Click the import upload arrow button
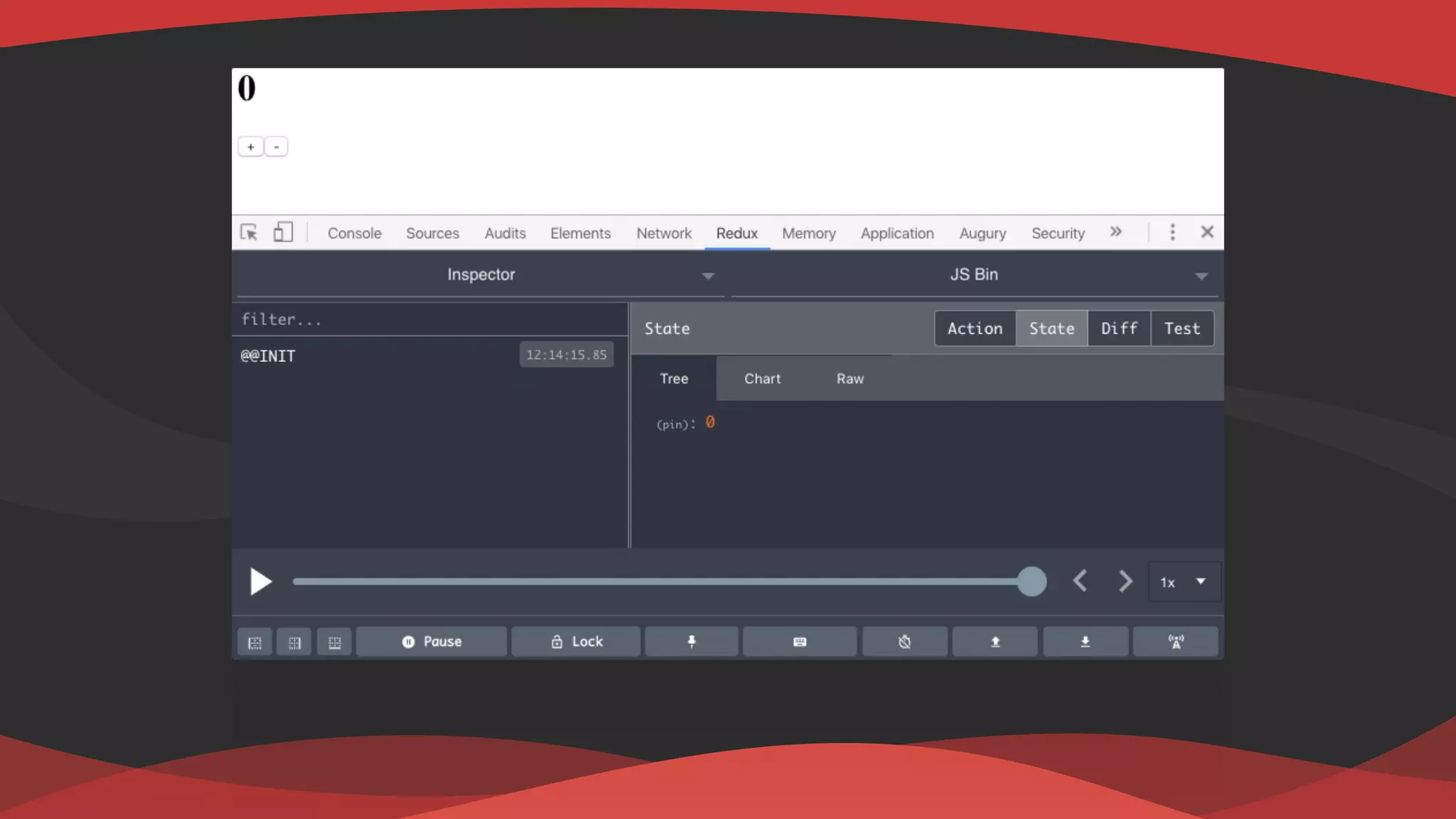The height and width of the screenshot is (819, 1456). (995, 642)
